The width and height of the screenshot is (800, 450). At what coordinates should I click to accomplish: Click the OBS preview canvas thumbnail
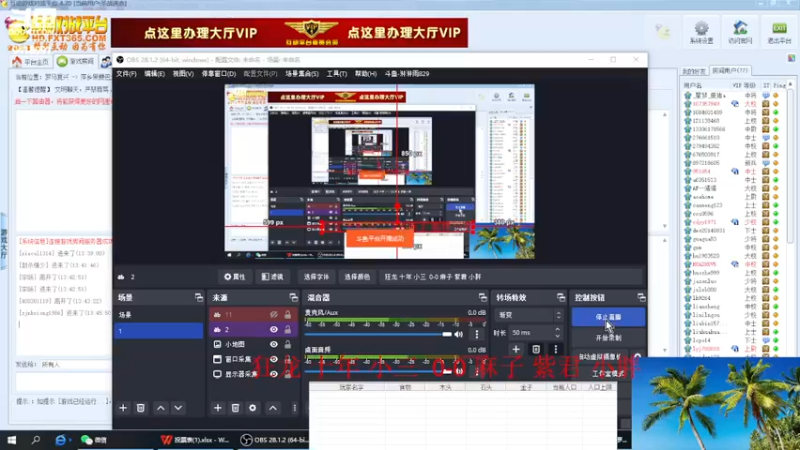click(x=380, y=171)
